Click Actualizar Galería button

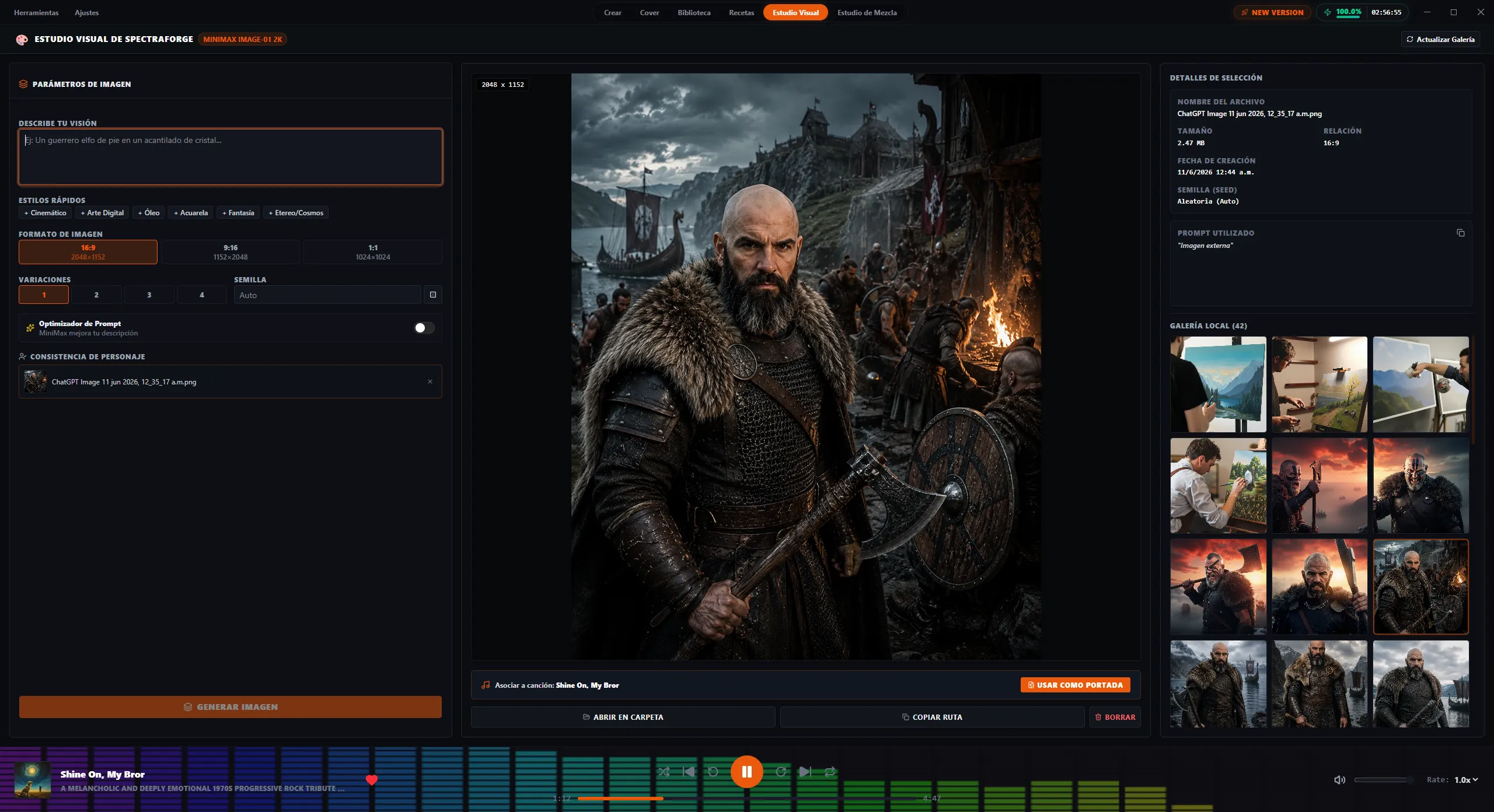pyautogui.click(x=1440, y=39)
